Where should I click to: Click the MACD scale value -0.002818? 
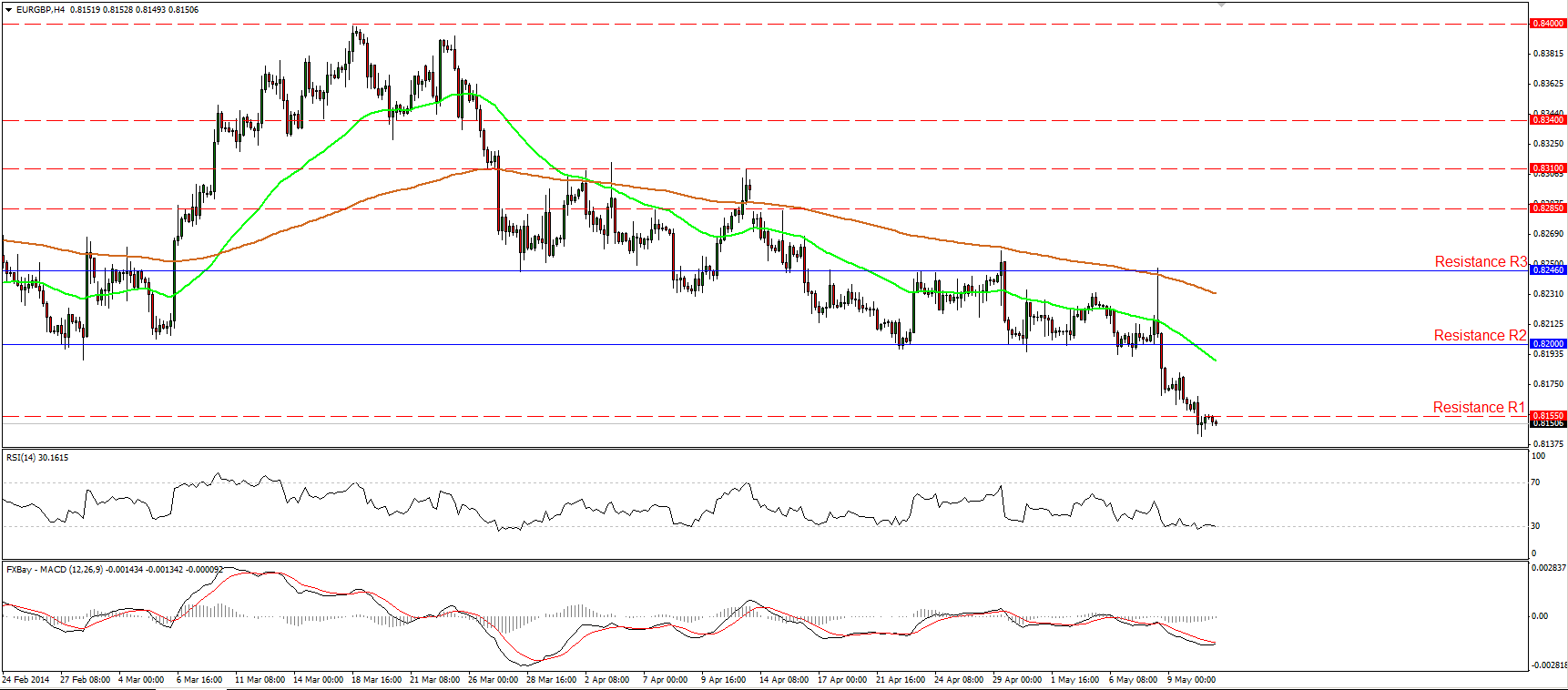[1548, 665]
